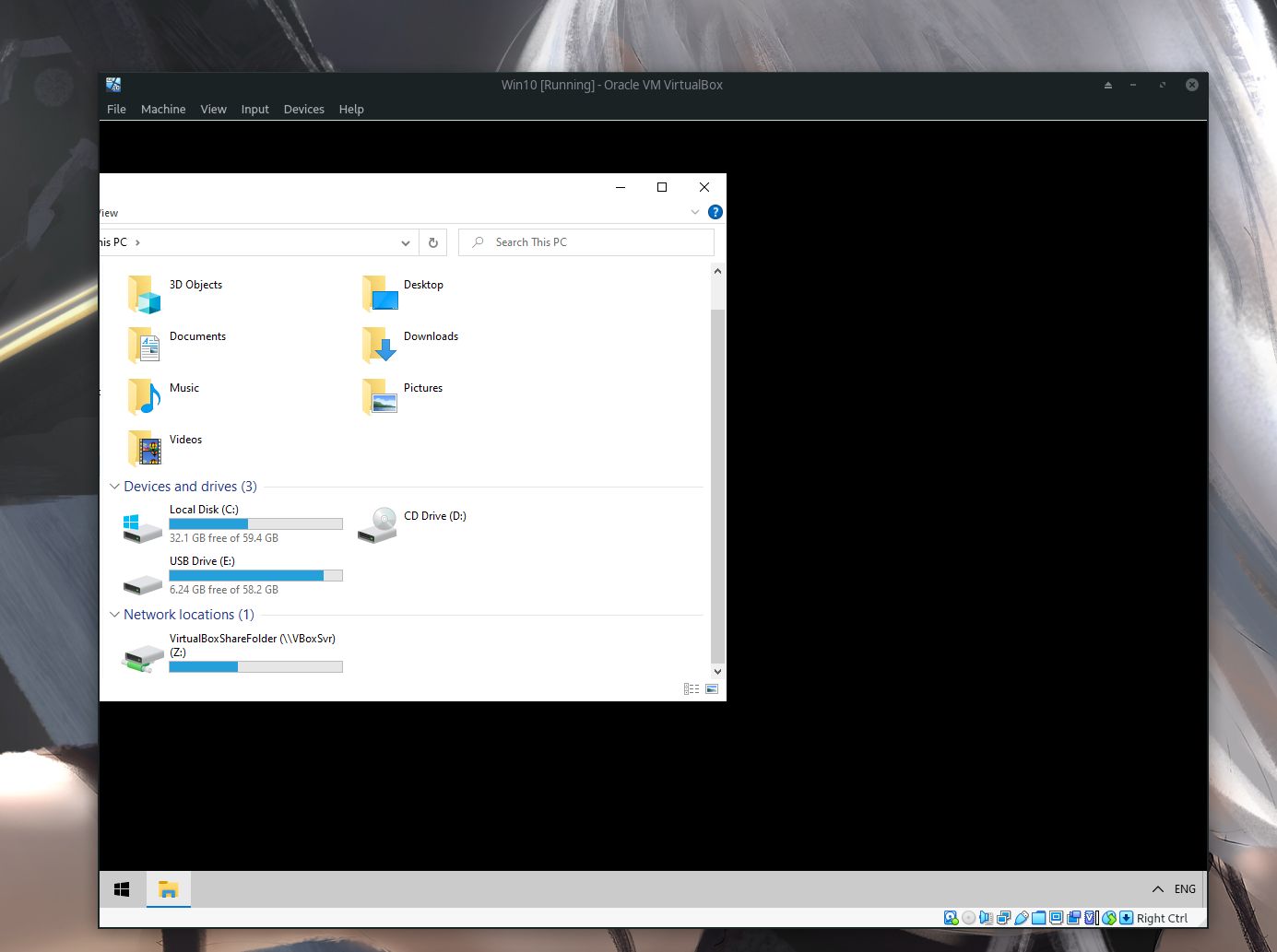Click inside the Search This PC field

[x=585, y=241]
